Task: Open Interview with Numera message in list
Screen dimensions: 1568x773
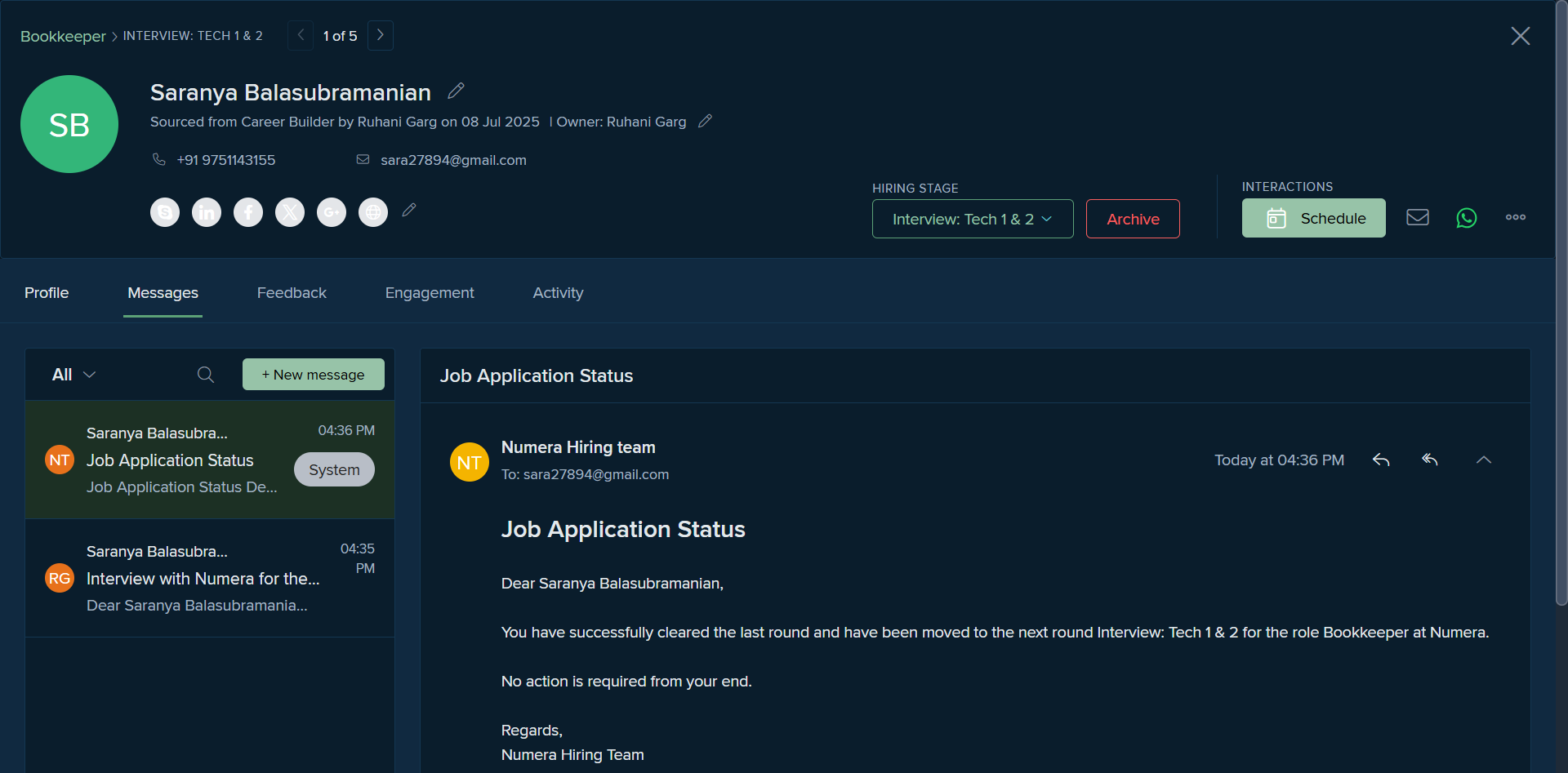Action: tap(210, 578)
